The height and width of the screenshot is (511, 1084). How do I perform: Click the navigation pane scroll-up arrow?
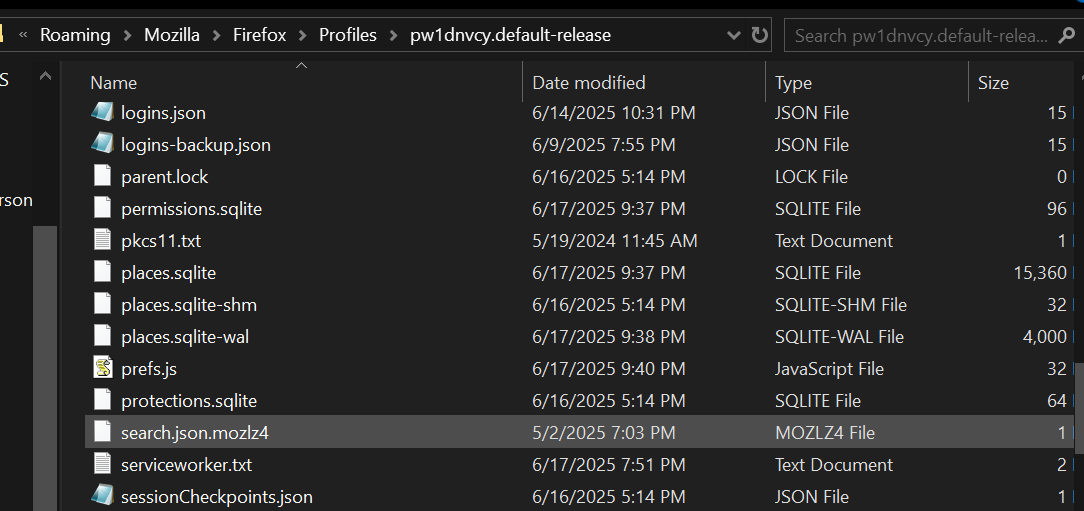45,77
